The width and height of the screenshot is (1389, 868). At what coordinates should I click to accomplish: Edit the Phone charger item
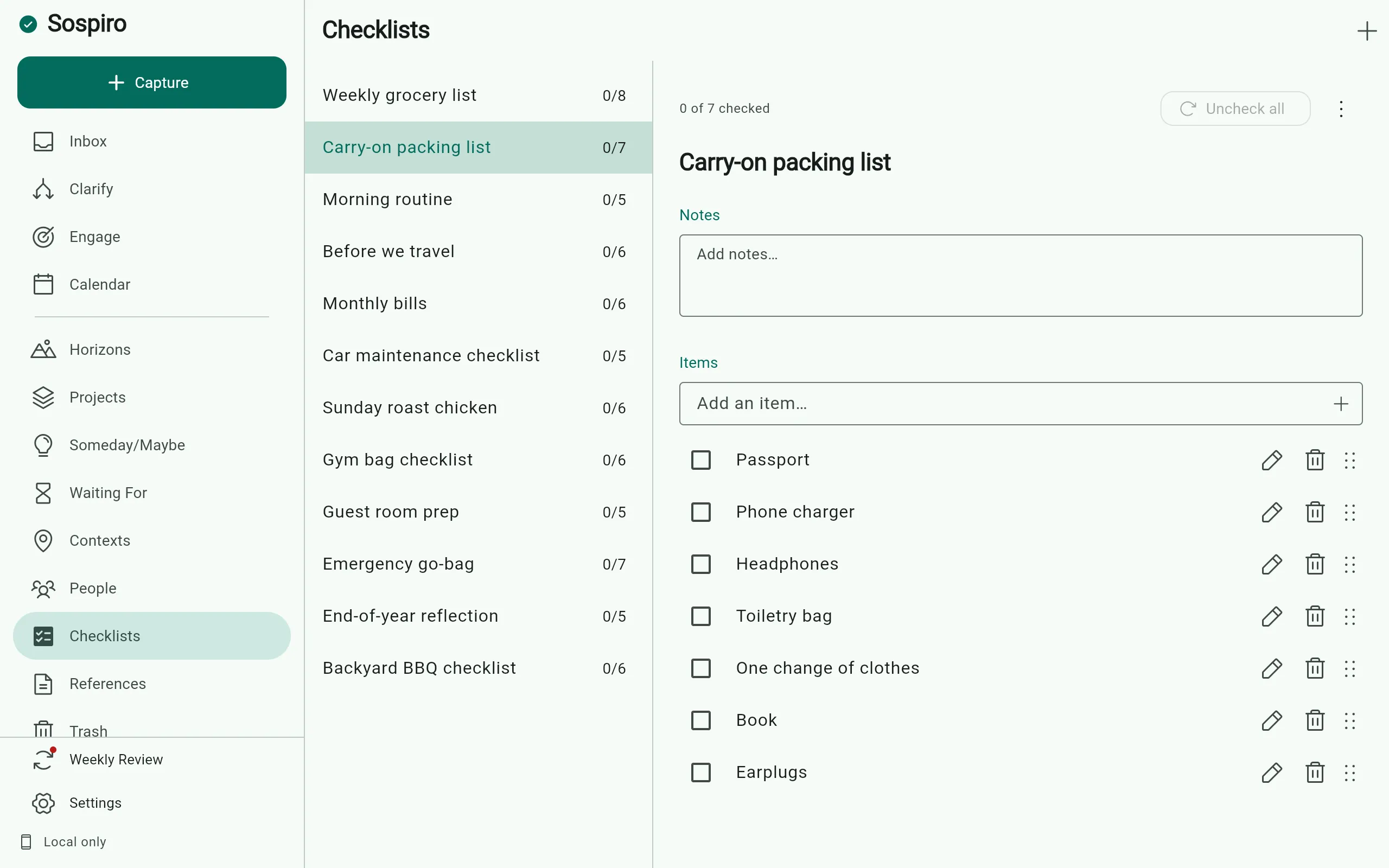click(1272, 512)
